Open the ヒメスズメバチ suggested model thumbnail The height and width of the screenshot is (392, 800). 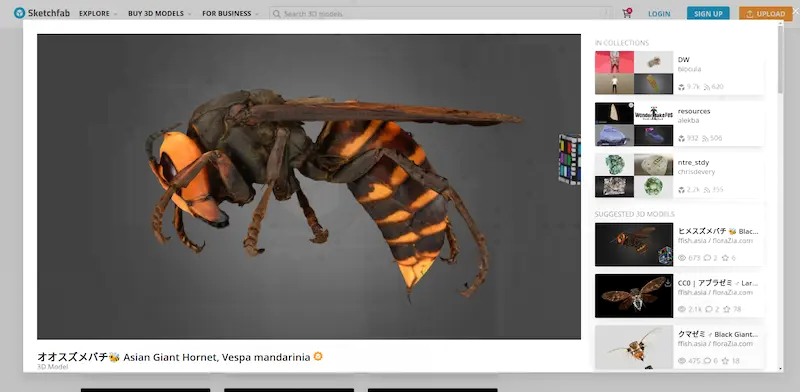(x=634, y=244)
